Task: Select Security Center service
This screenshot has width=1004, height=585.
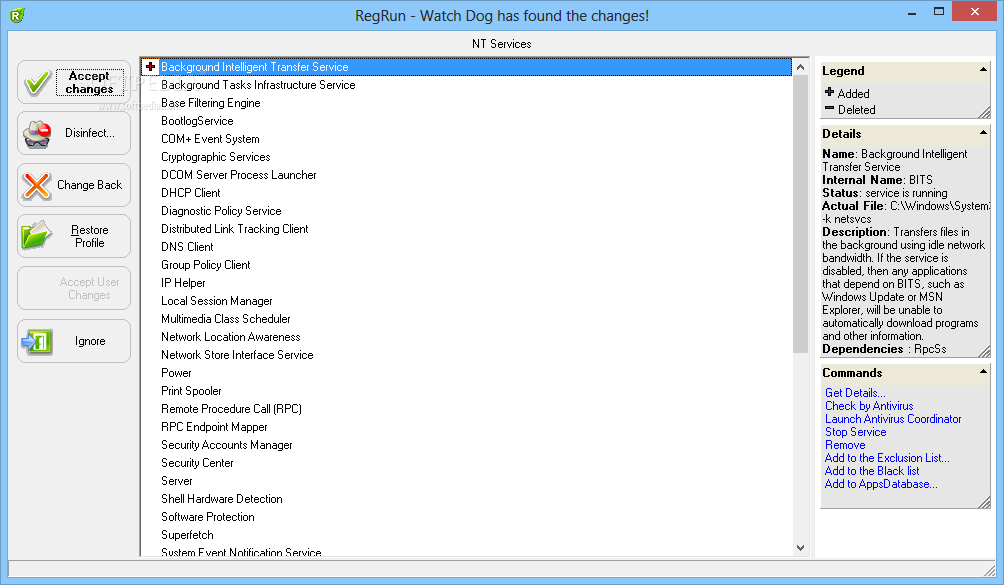Action: pos(197,463)
